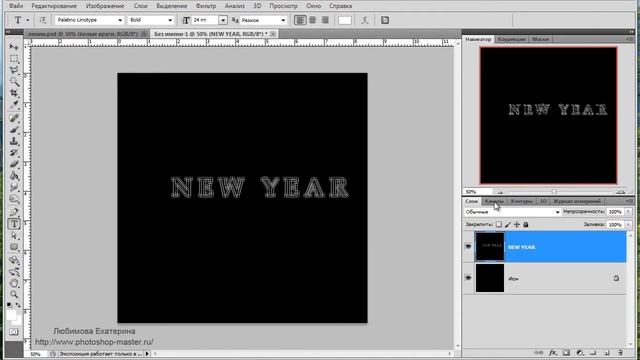Viewport: 640px width, 360px height.
Task: Align text left
Action: [300, 20]
